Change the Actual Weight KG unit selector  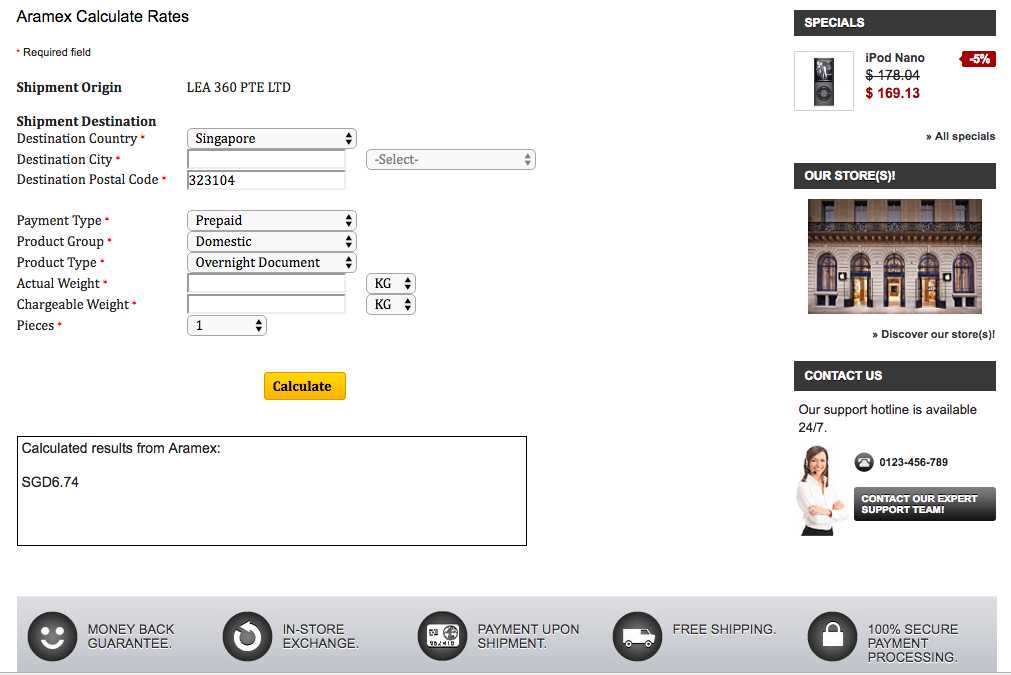pos(391,284)
